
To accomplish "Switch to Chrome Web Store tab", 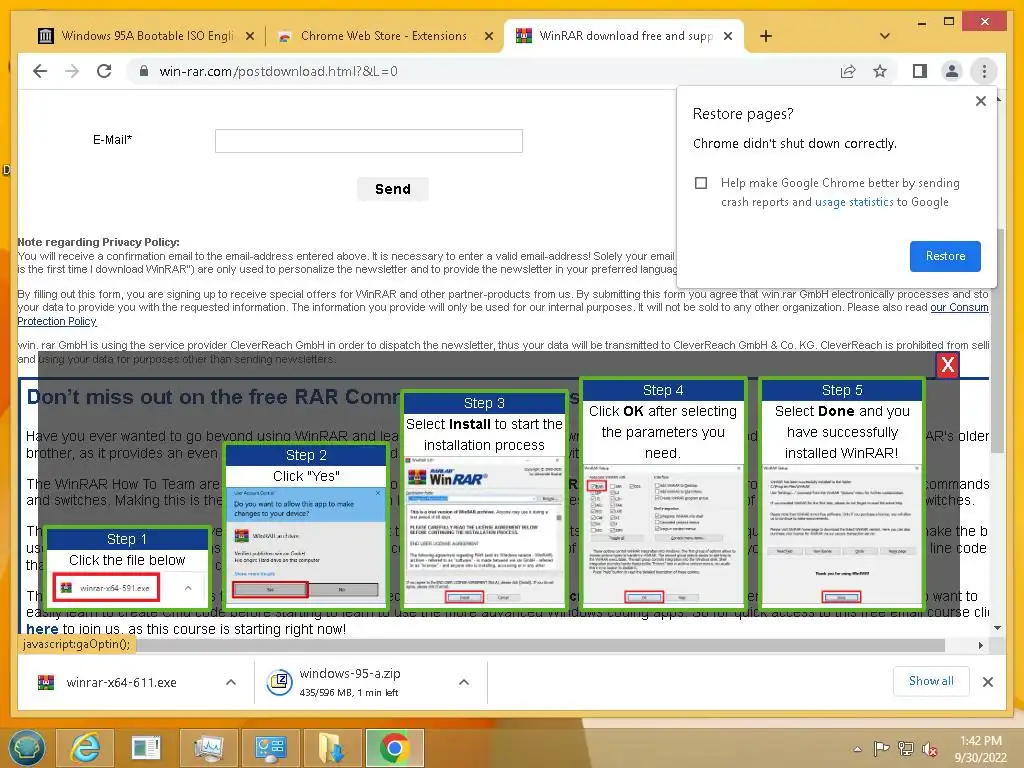I will click(383, 36).
